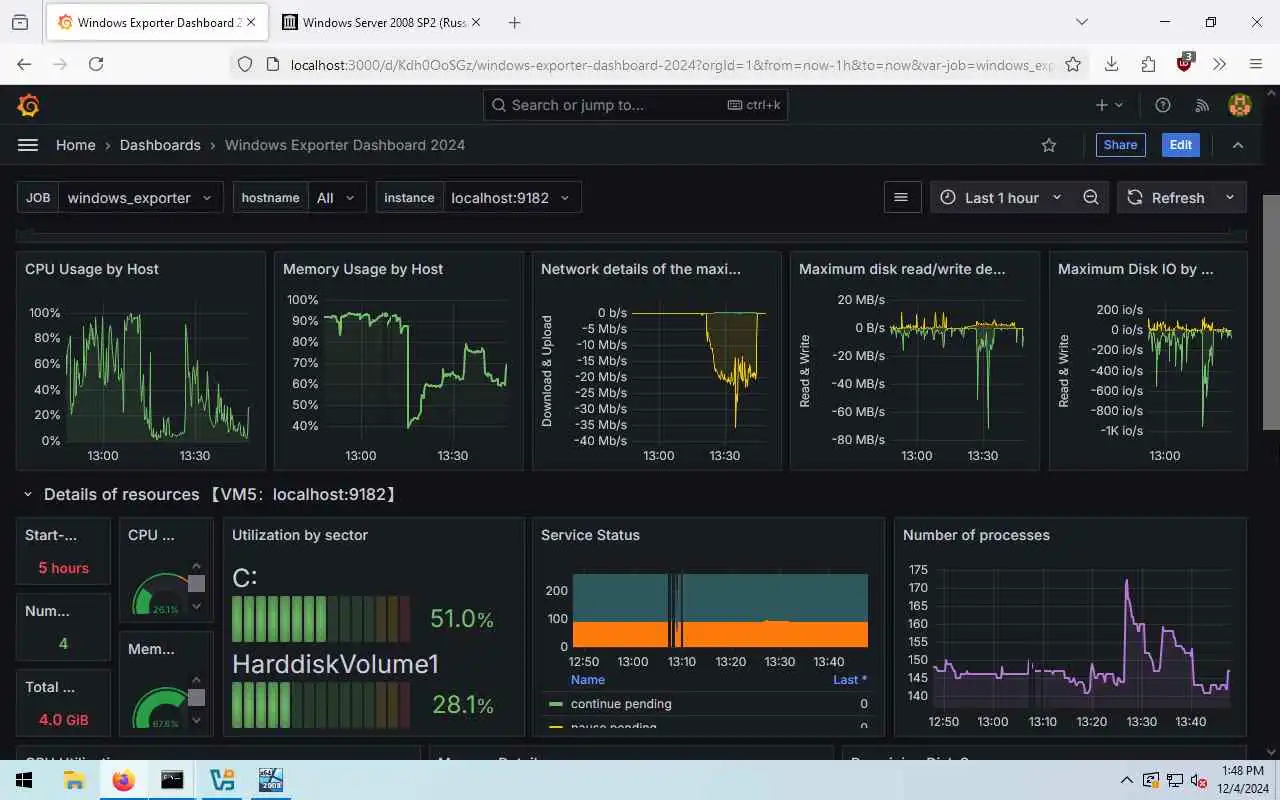The width and height of the screenshot is (1280, 800).
Task: Switch to Windows Server 2008 SP2 tab
Action: 383,22
